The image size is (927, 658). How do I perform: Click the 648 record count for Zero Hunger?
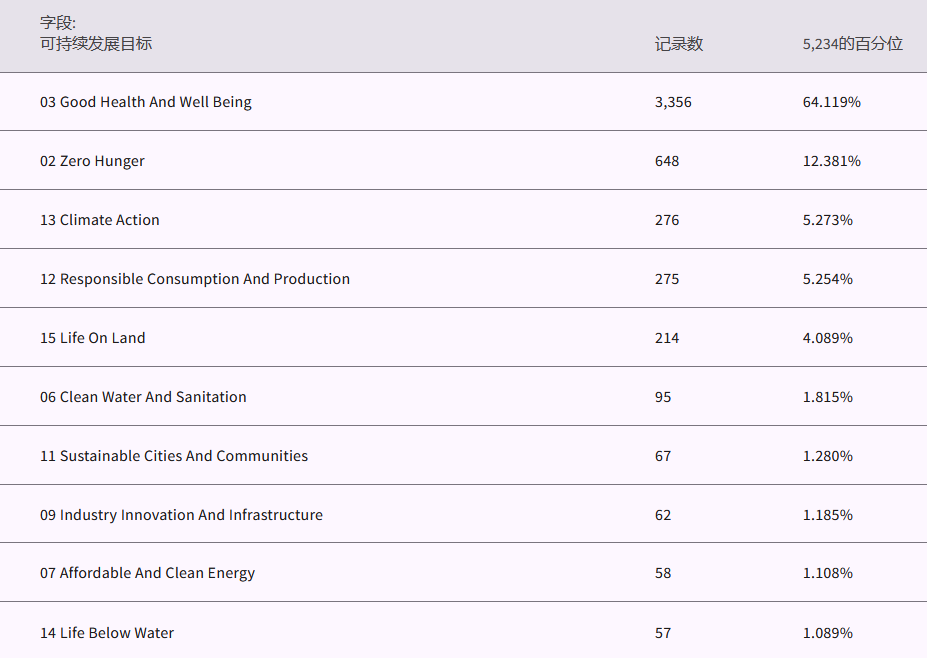[x=667, y=161]
